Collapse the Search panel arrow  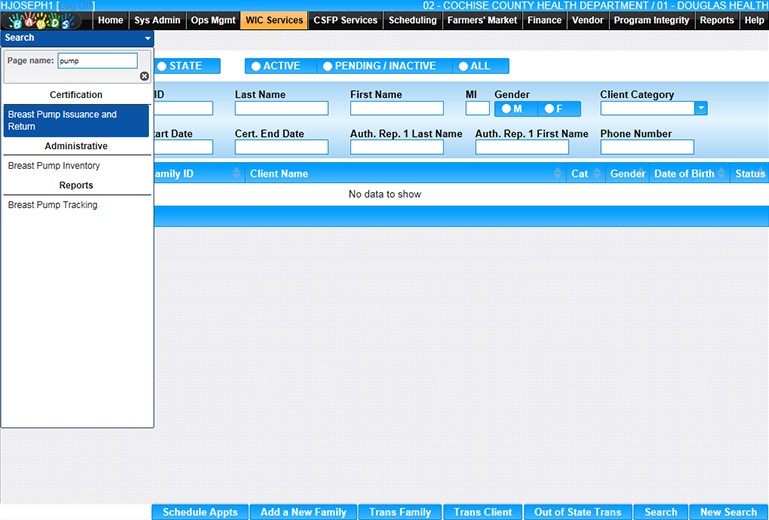147,38
